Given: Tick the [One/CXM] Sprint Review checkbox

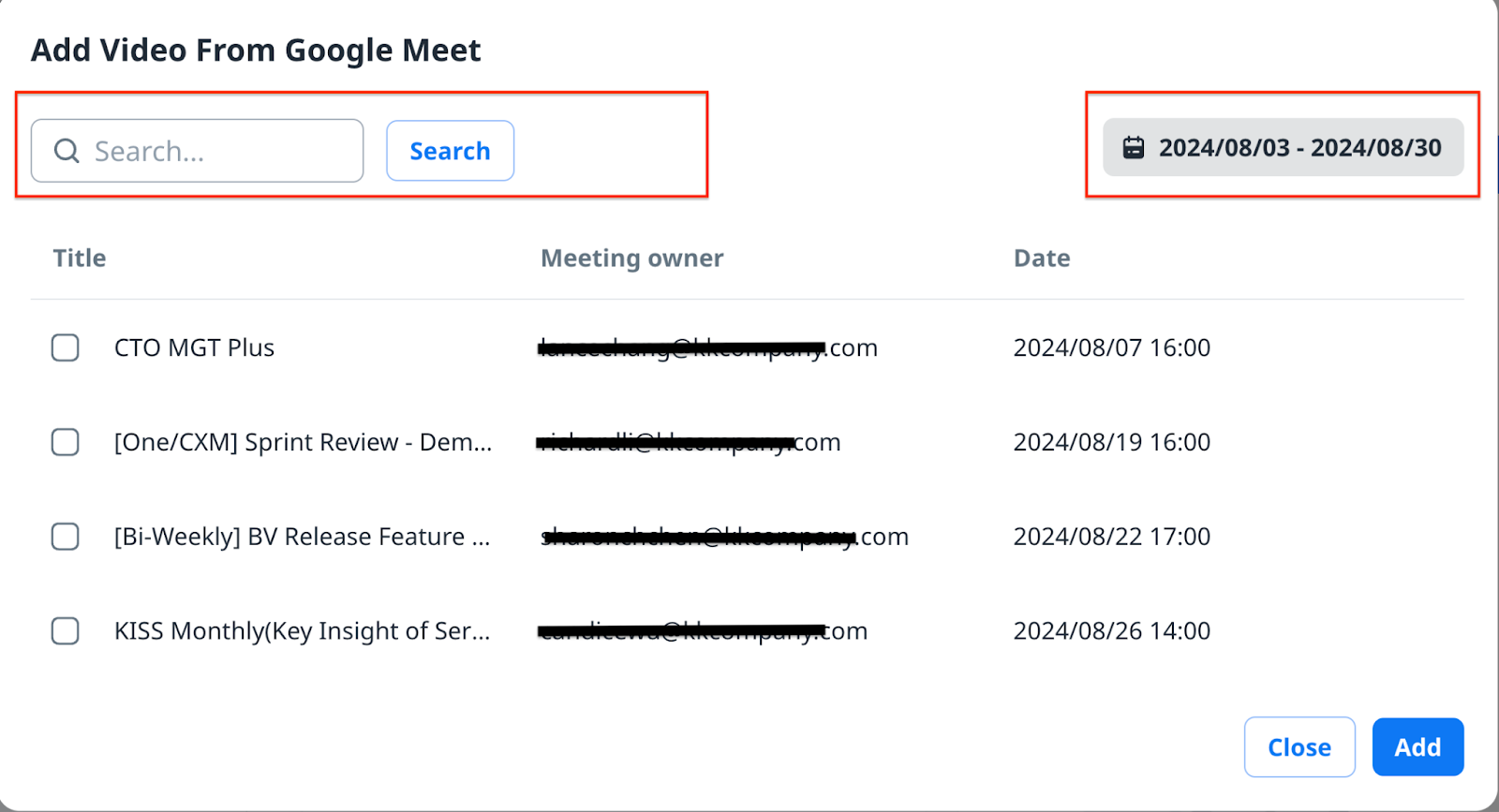Looking at the screenshot, I should tap(65, 442).
